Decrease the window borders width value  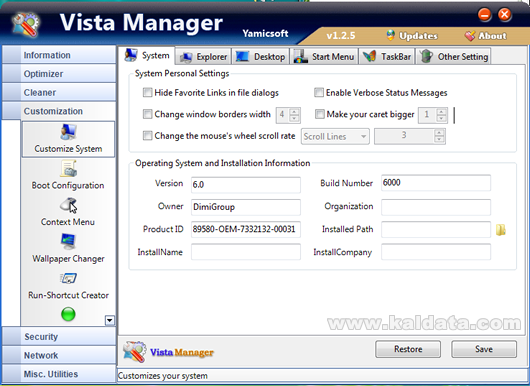point(295,118)
